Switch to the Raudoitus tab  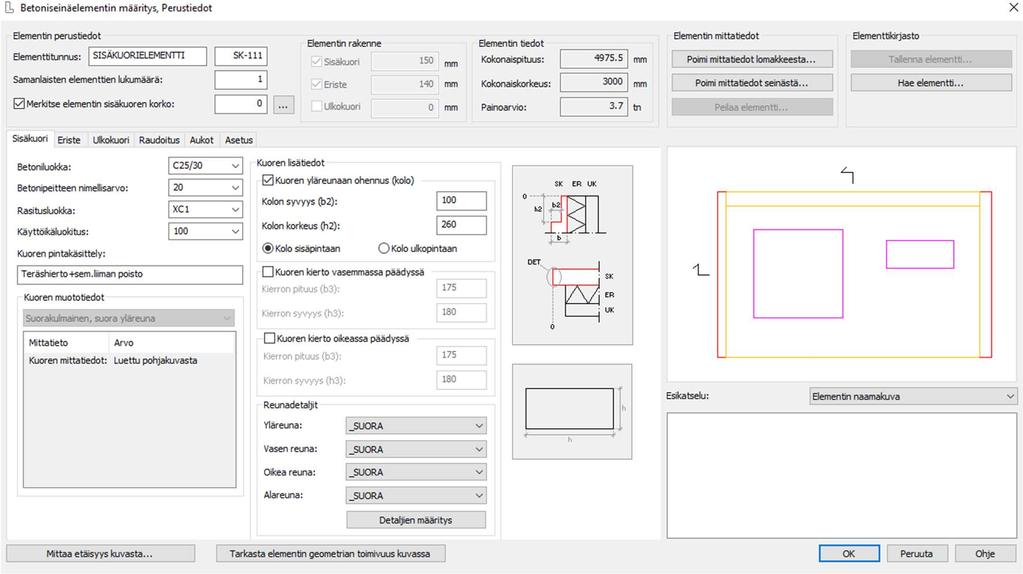click(159, 140)
